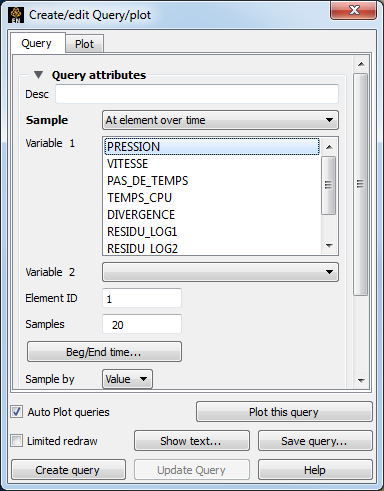Open the Variable 2 dropdown
Screen dimensions: 384x491
[220, 272]
